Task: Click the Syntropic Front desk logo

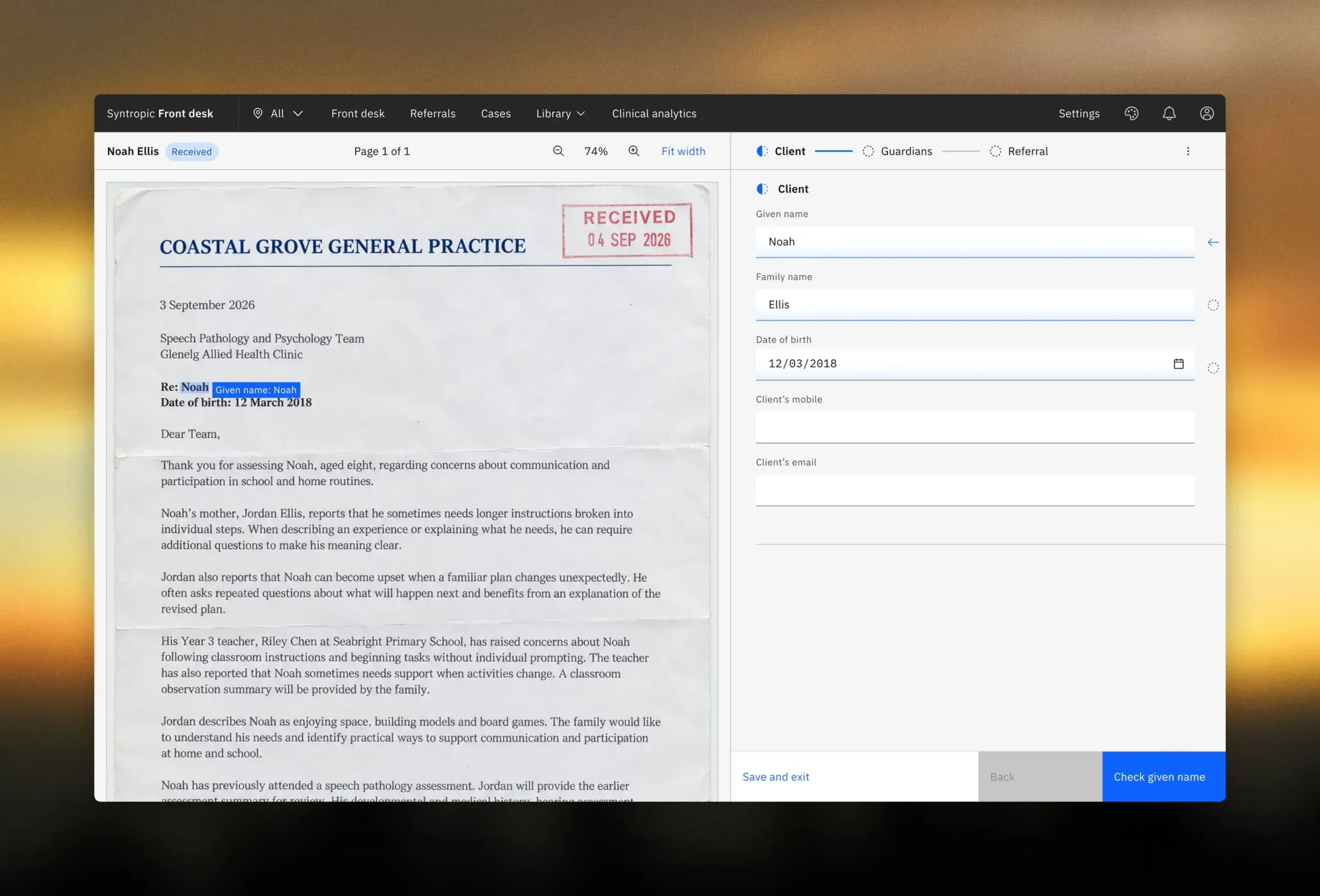Action: click(160, 114)
